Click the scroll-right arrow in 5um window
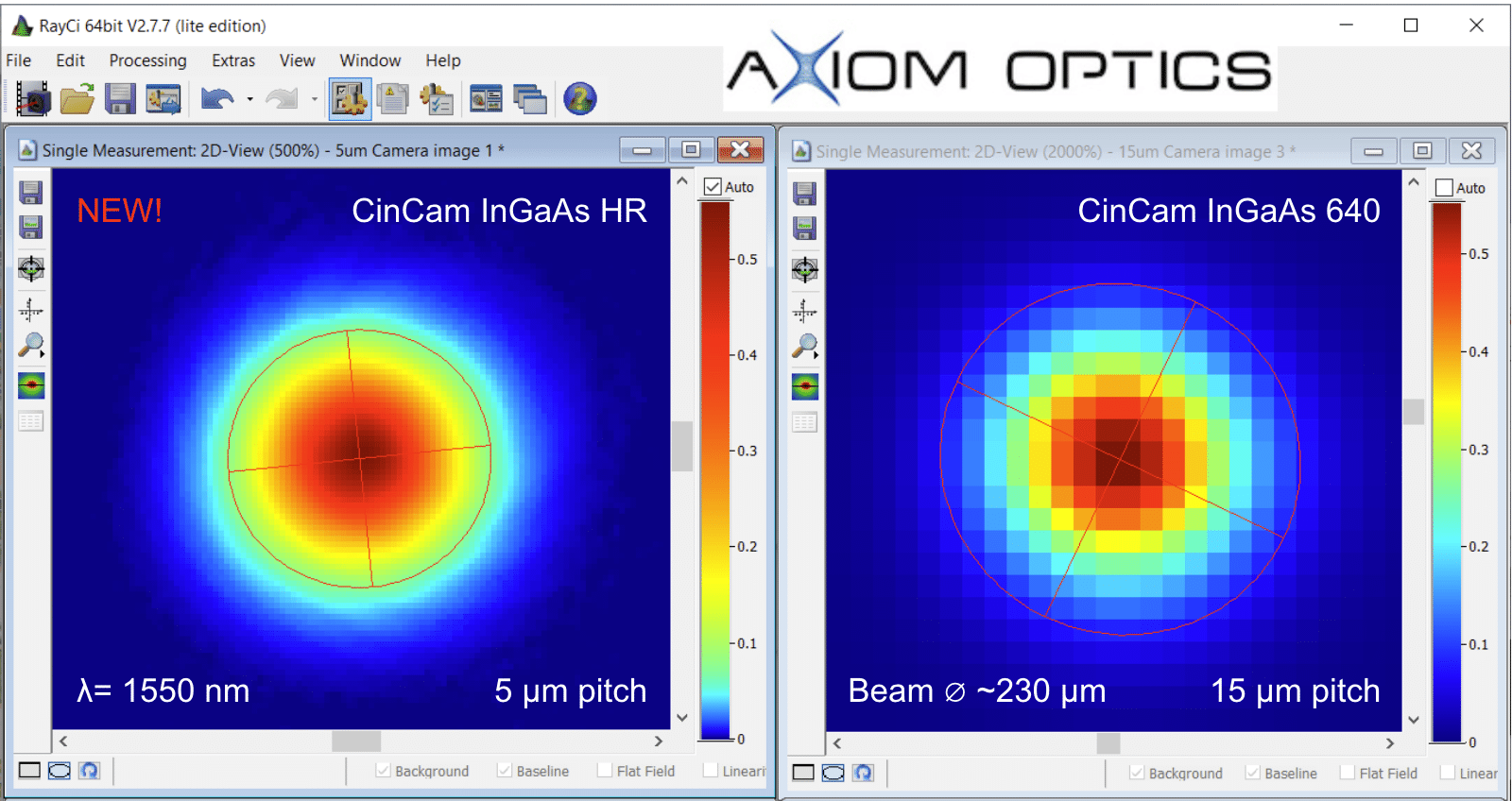 (x=659, y=741)
